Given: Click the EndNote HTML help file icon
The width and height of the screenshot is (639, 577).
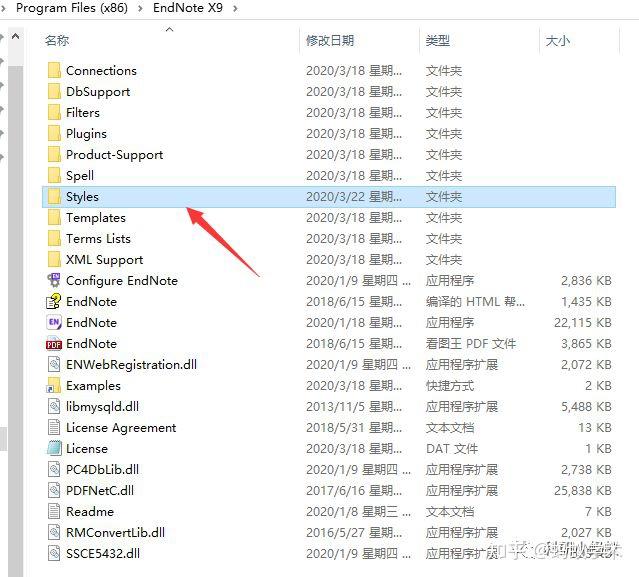Looking at the screenshot, I should click(x=54, y=302).
